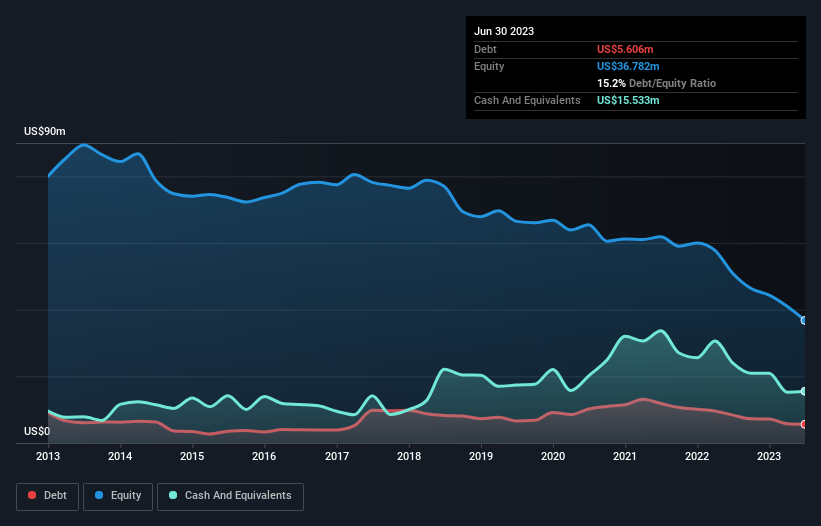Click the 2013 x-axis label
Screen dimensions: 821x526
point(48,456)
